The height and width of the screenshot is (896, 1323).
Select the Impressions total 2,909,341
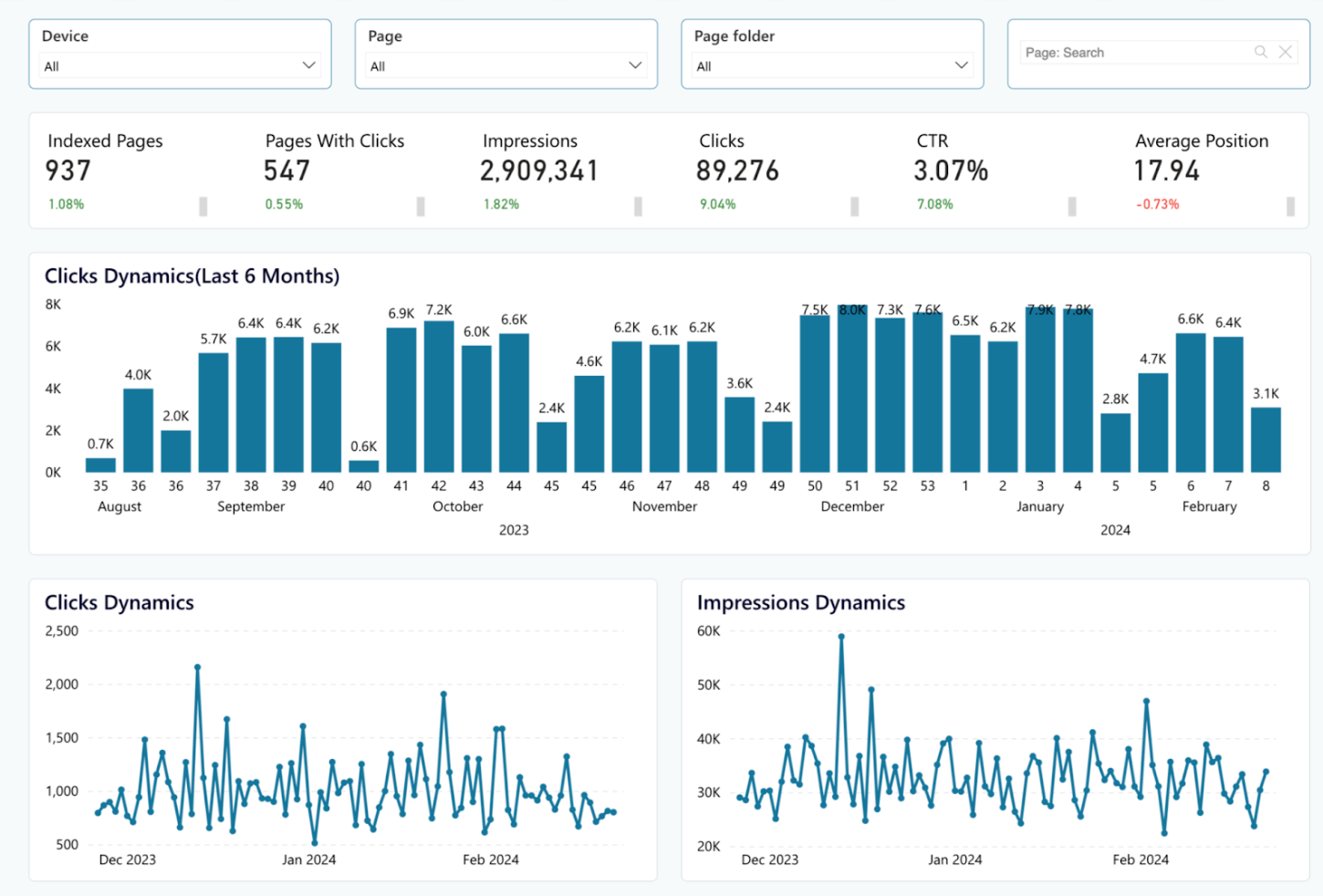539,171
